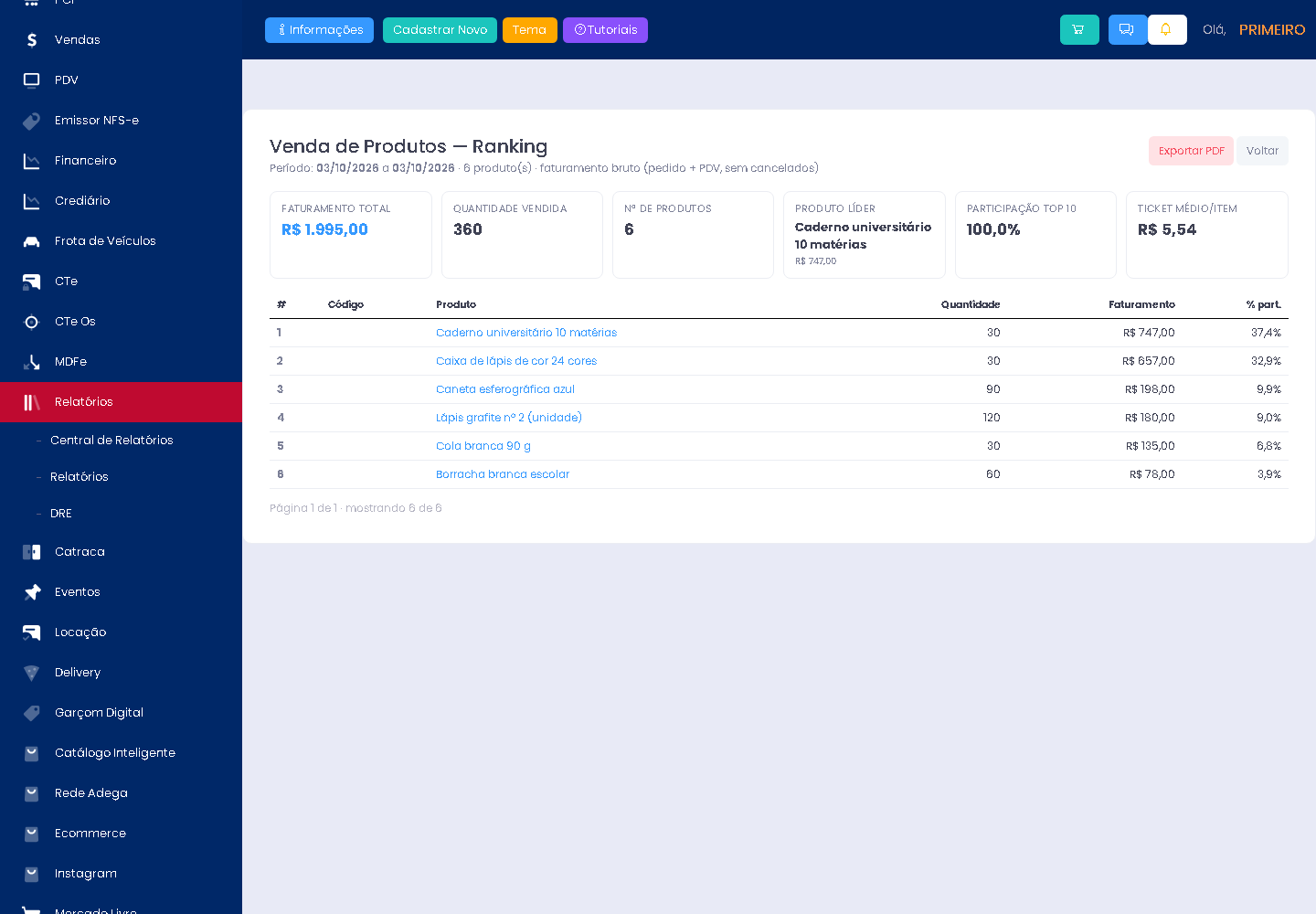The height and width of the screenshot is (914, 1316).
Task: Click the Financeiro chart icon
Action: [x=31, y=161]
